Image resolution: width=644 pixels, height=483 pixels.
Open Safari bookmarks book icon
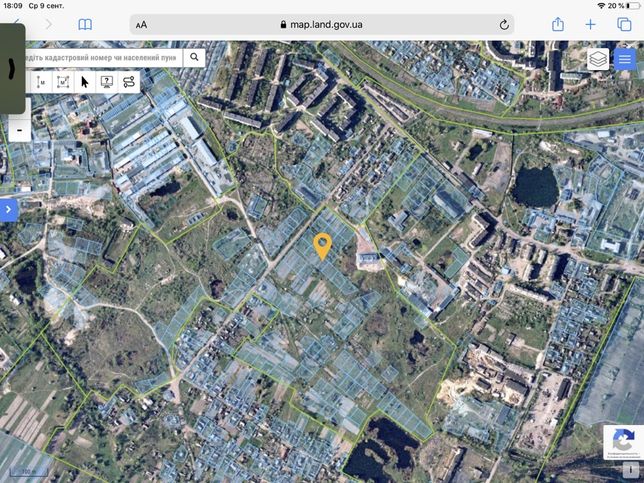(x=85, y=25)
